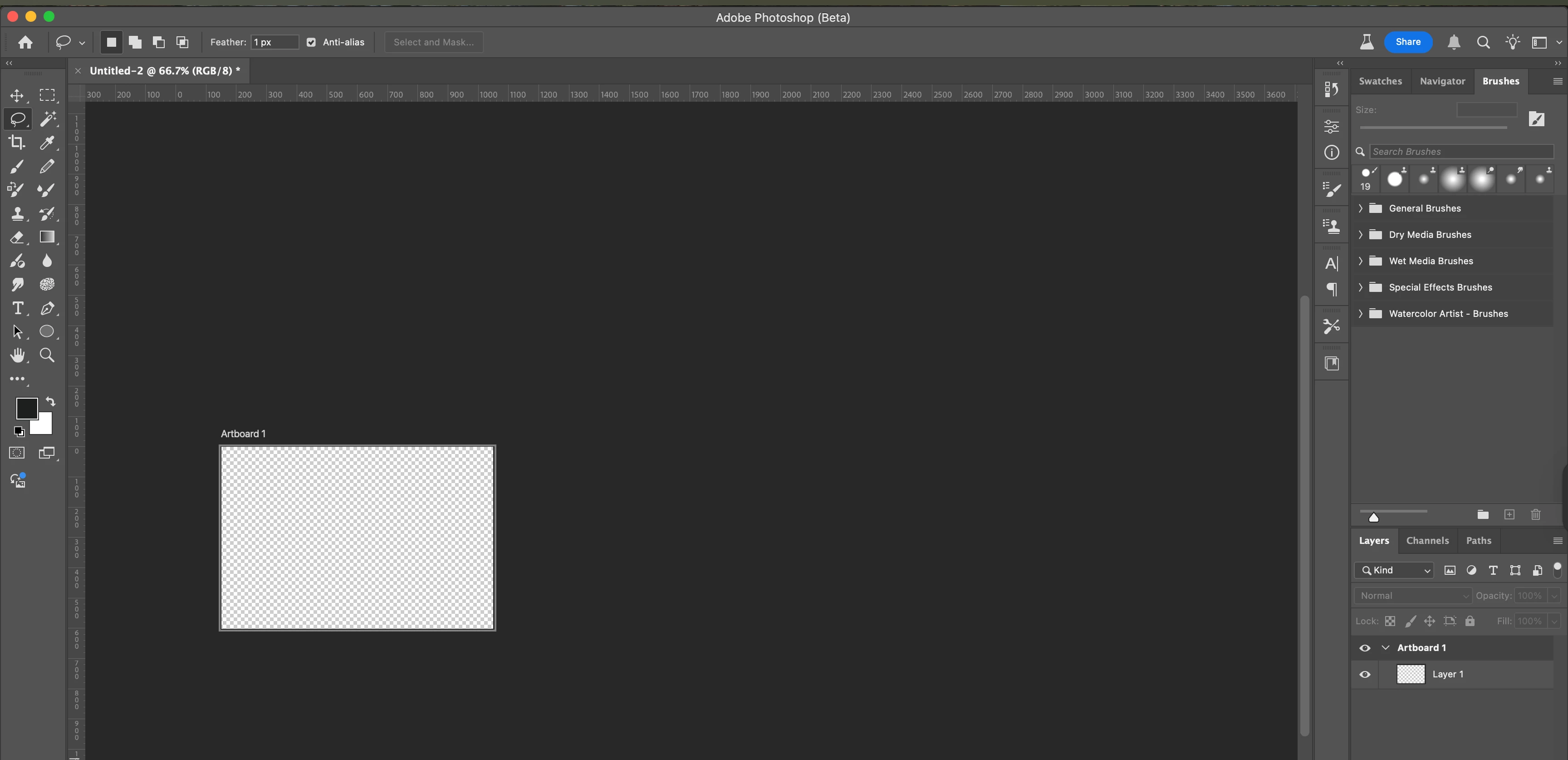The width and height of the screenshot is (1568, 760).
Task: Select the Magic Wand tool
Action: coord(48,119)
